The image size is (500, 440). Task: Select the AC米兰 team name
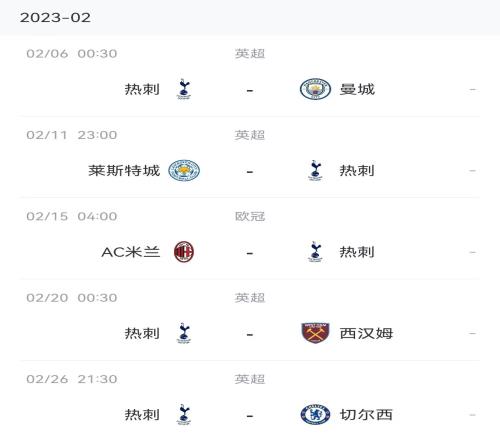tap(131, 252)
